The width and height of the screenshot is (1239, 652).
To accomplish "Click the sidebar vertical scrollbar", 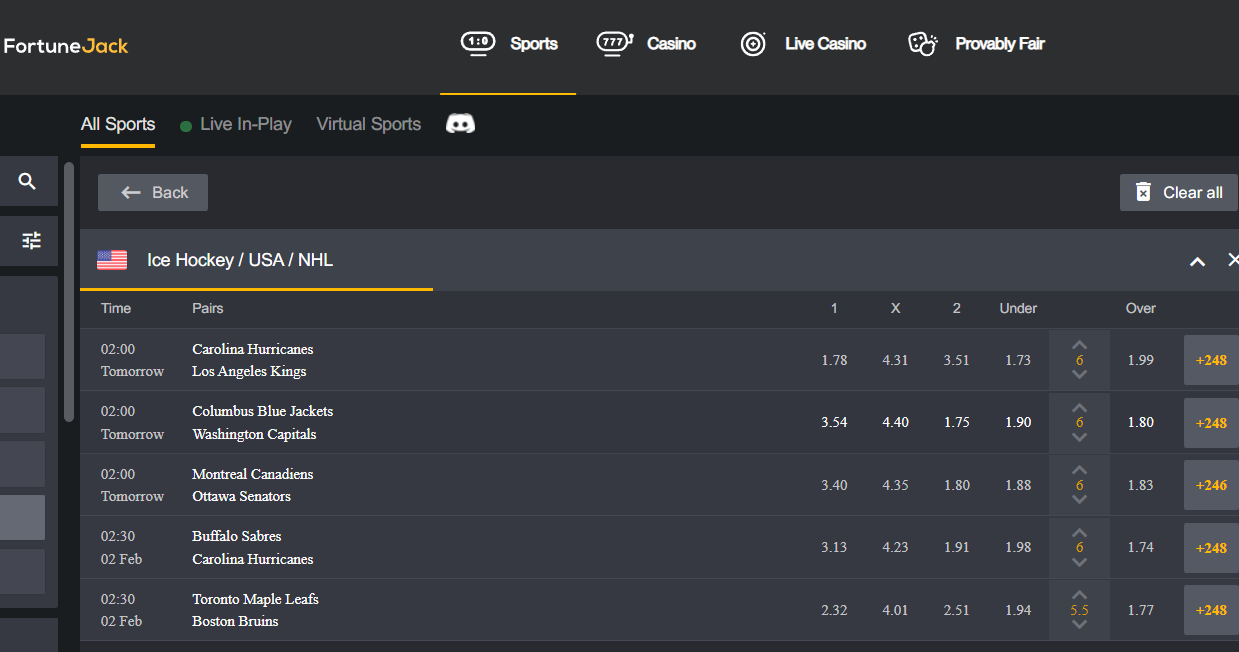I will coord(69,292).
